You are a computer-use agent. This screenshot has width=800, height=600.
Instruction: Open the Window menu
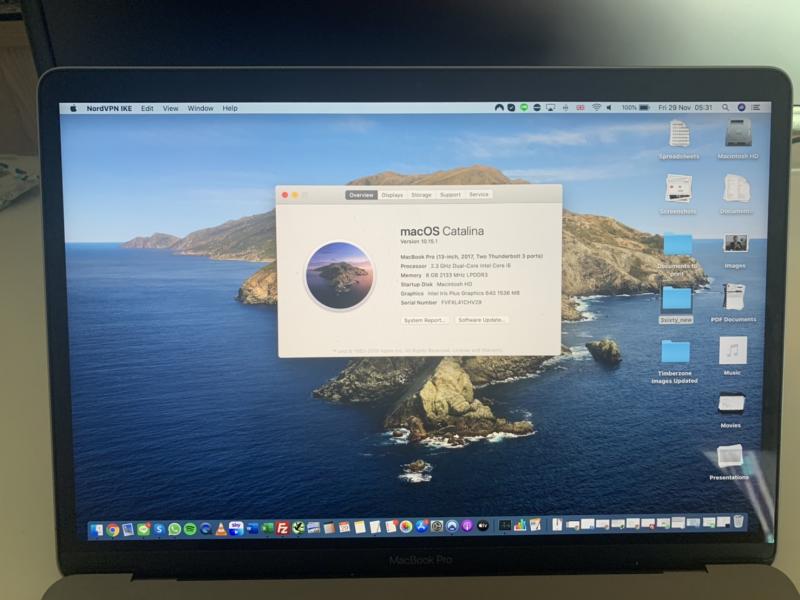tap(201, 108)
